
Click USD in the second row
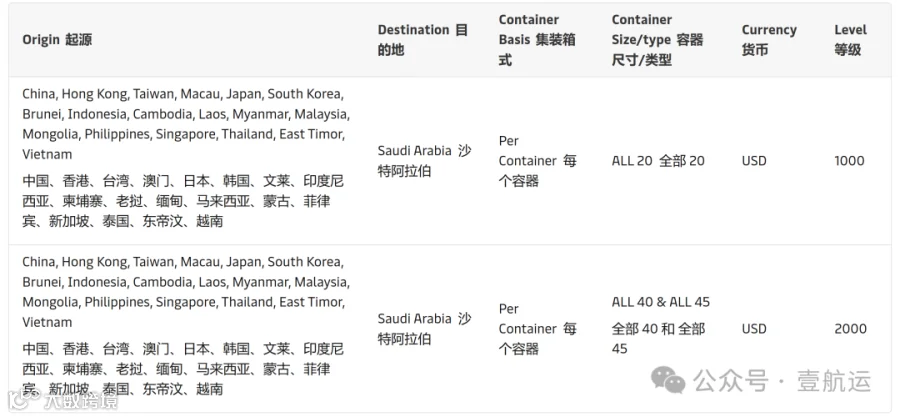point(754,329)
